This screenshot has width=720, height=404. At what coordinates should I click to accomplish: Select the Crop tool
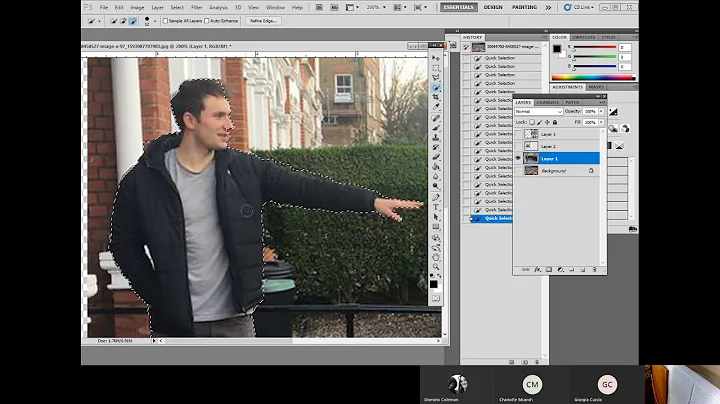436,97
